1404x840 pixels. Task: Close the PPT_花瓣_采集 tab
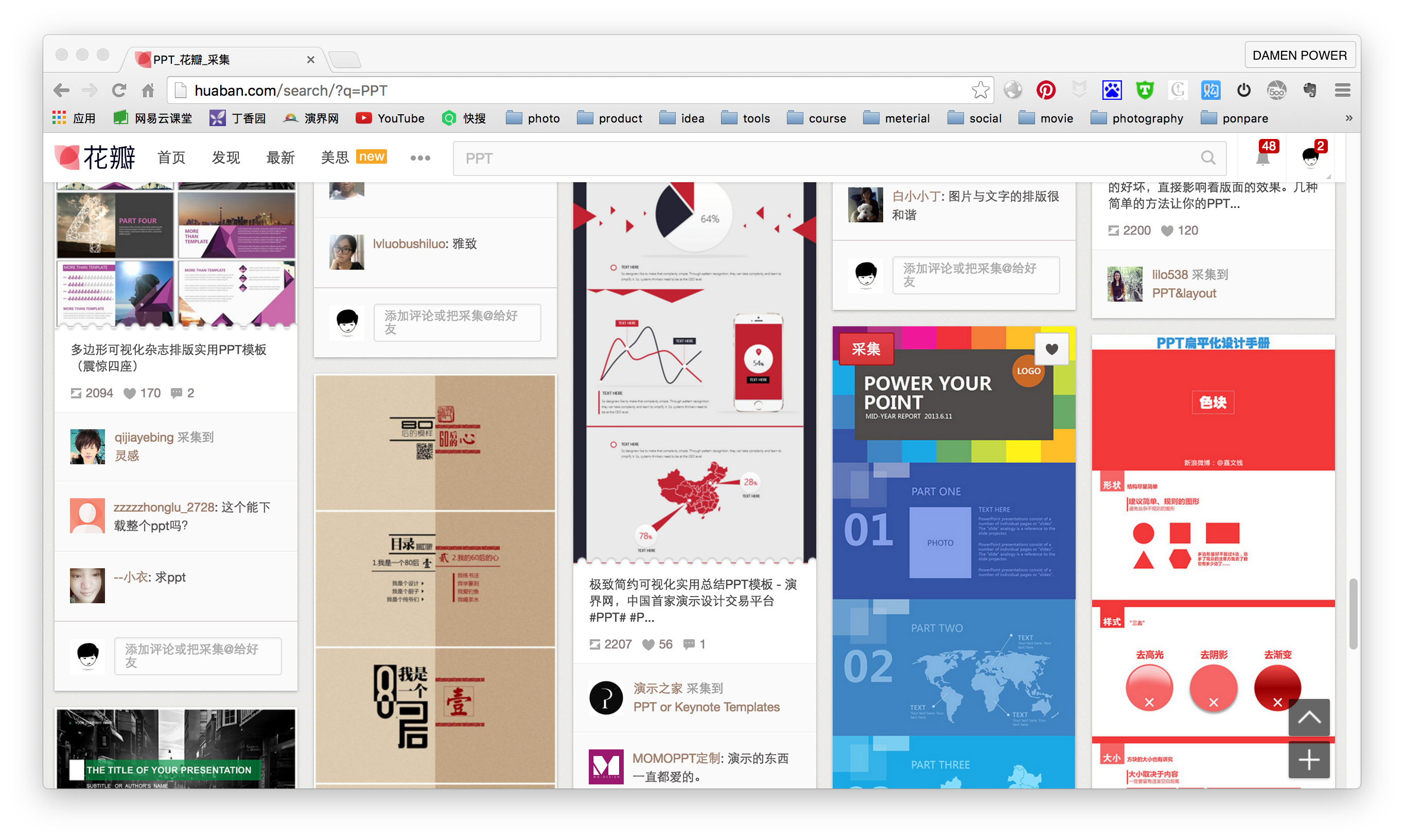coord(310,59)
